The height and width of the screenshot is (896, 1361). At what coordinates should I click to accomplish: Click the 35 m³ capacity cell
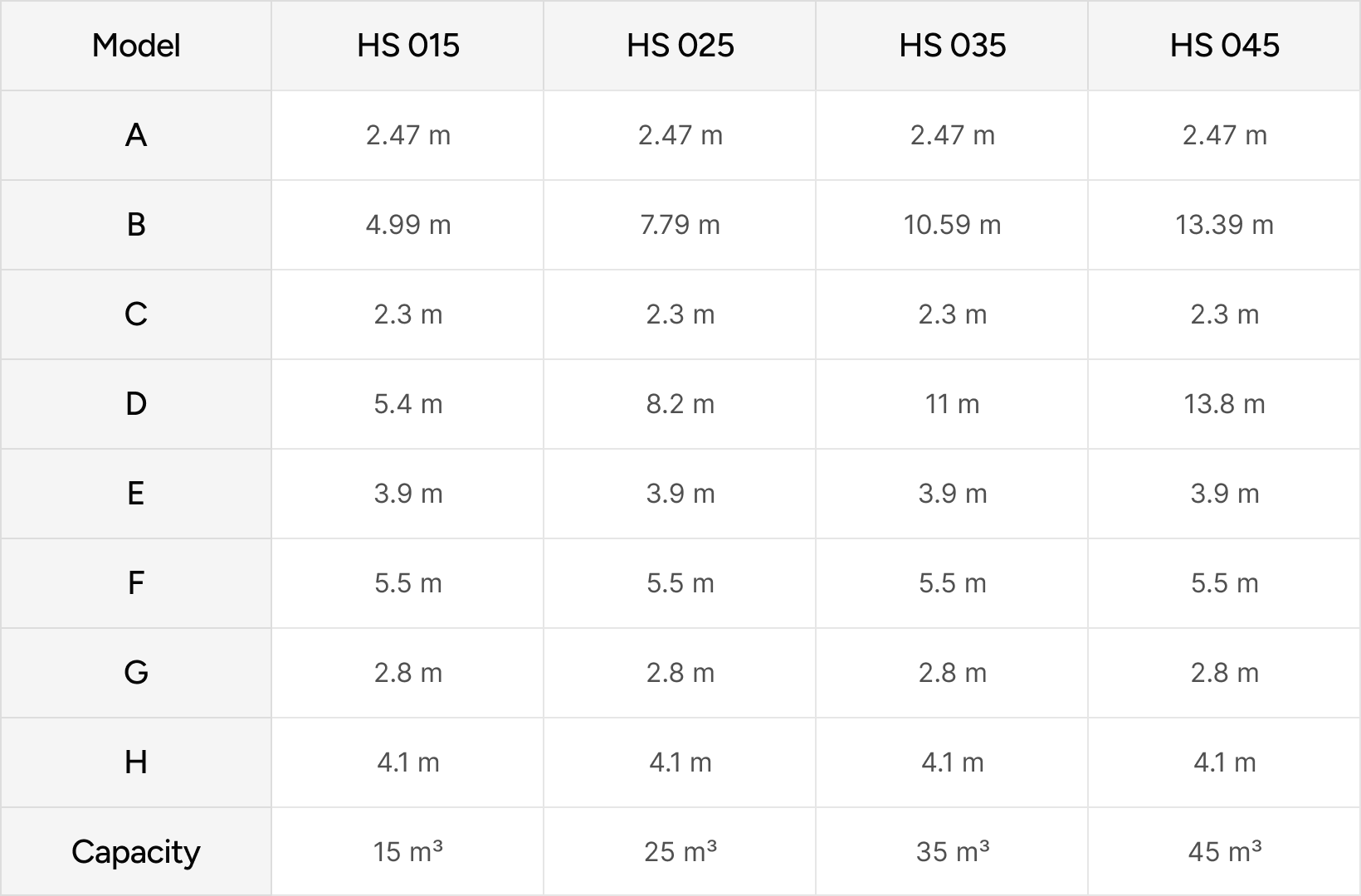coord(952,852)
